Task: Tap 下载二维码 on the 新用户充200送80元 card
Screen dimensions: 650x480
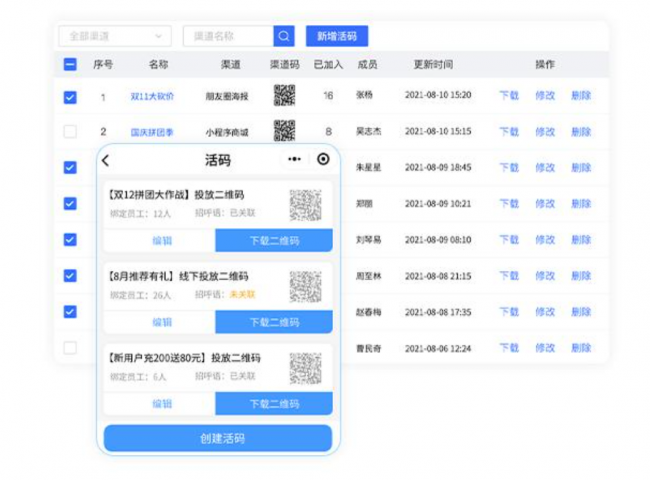Action: tap(274, 404)
